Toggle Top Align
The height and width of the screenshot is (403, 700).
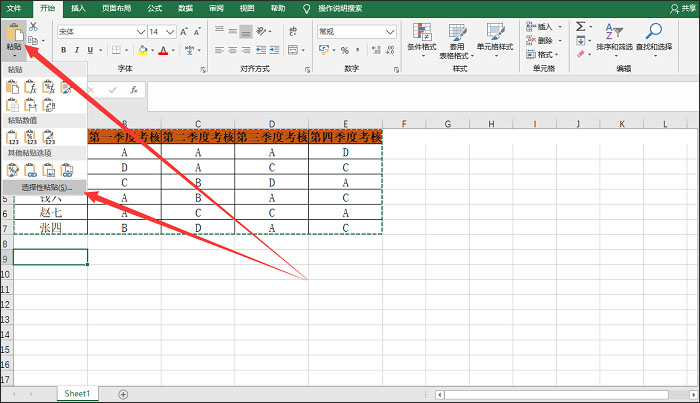[219, 31]
